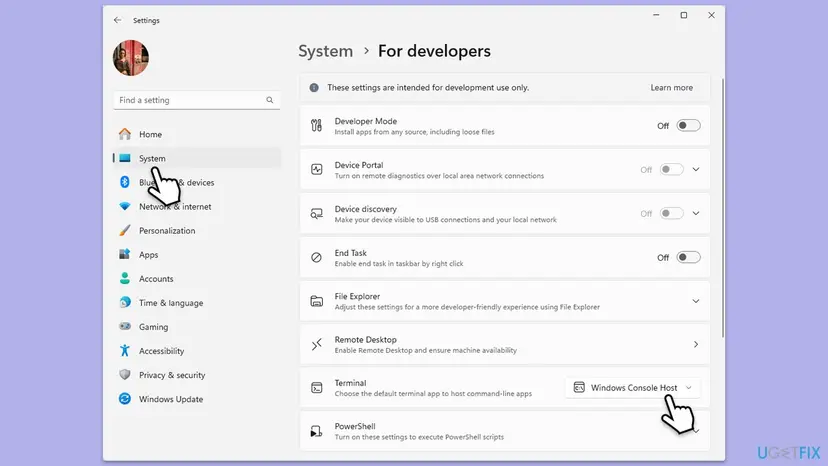Screen dimensions: 828x466
Task: Click the Windows Update sync icon
Action: tap(125, 399)
